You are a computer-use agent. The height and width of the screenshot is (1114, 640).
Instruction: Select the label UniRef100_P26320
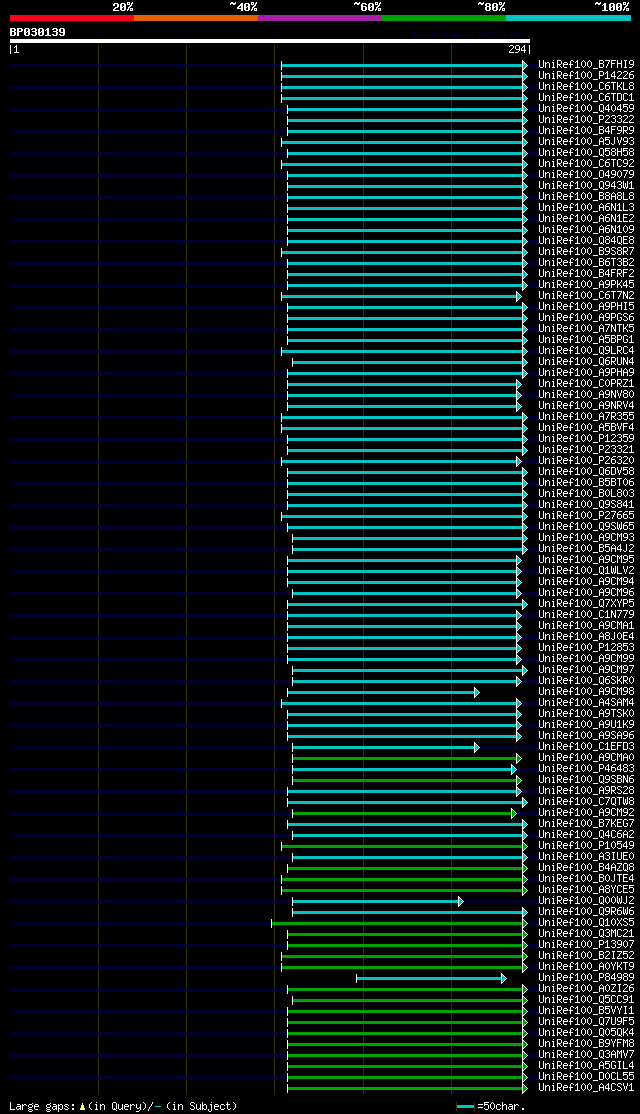(586, 460)
